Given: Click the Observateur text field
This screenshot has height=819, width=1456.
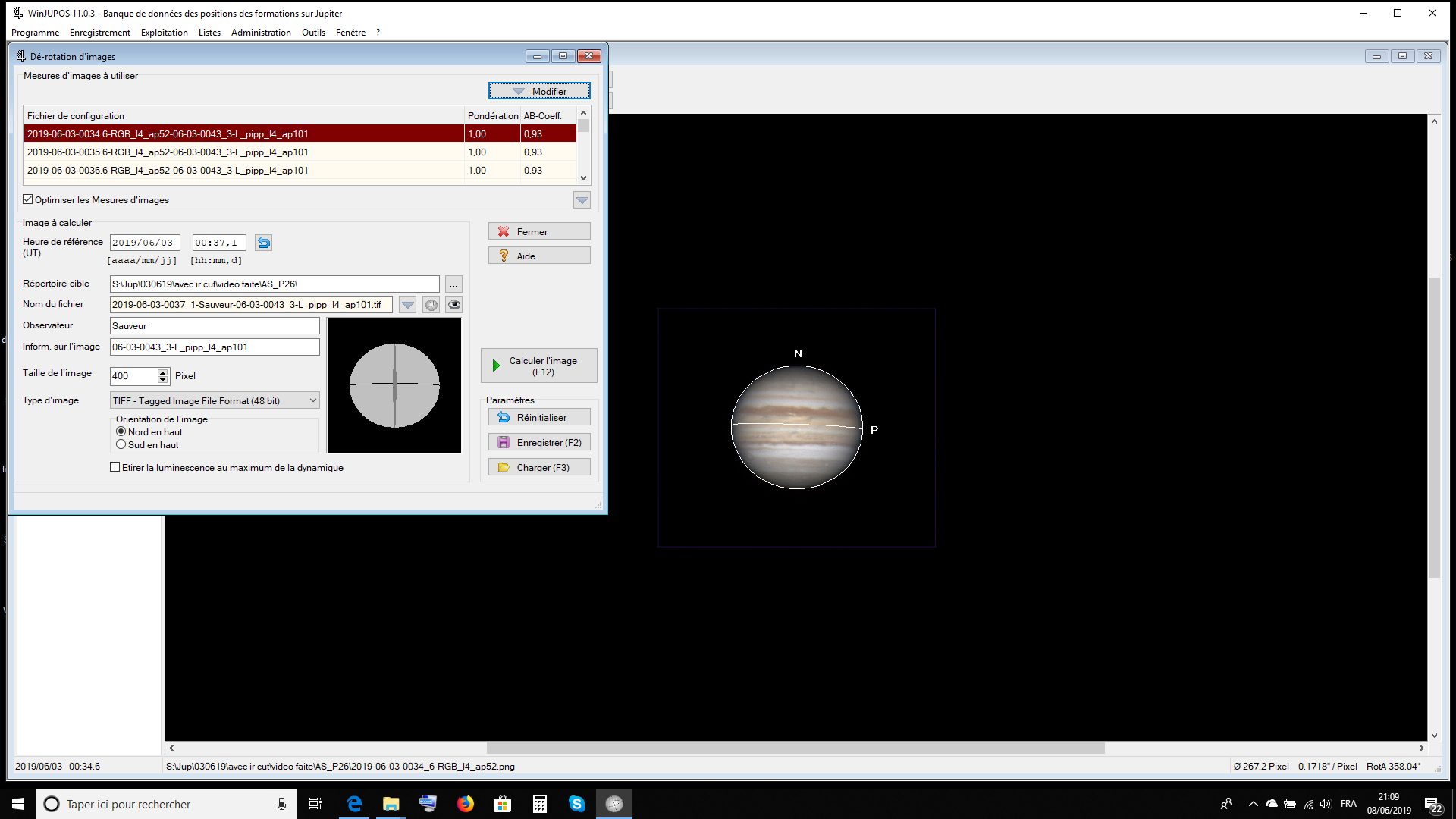Looking at the screenshot, I should 214,325.
